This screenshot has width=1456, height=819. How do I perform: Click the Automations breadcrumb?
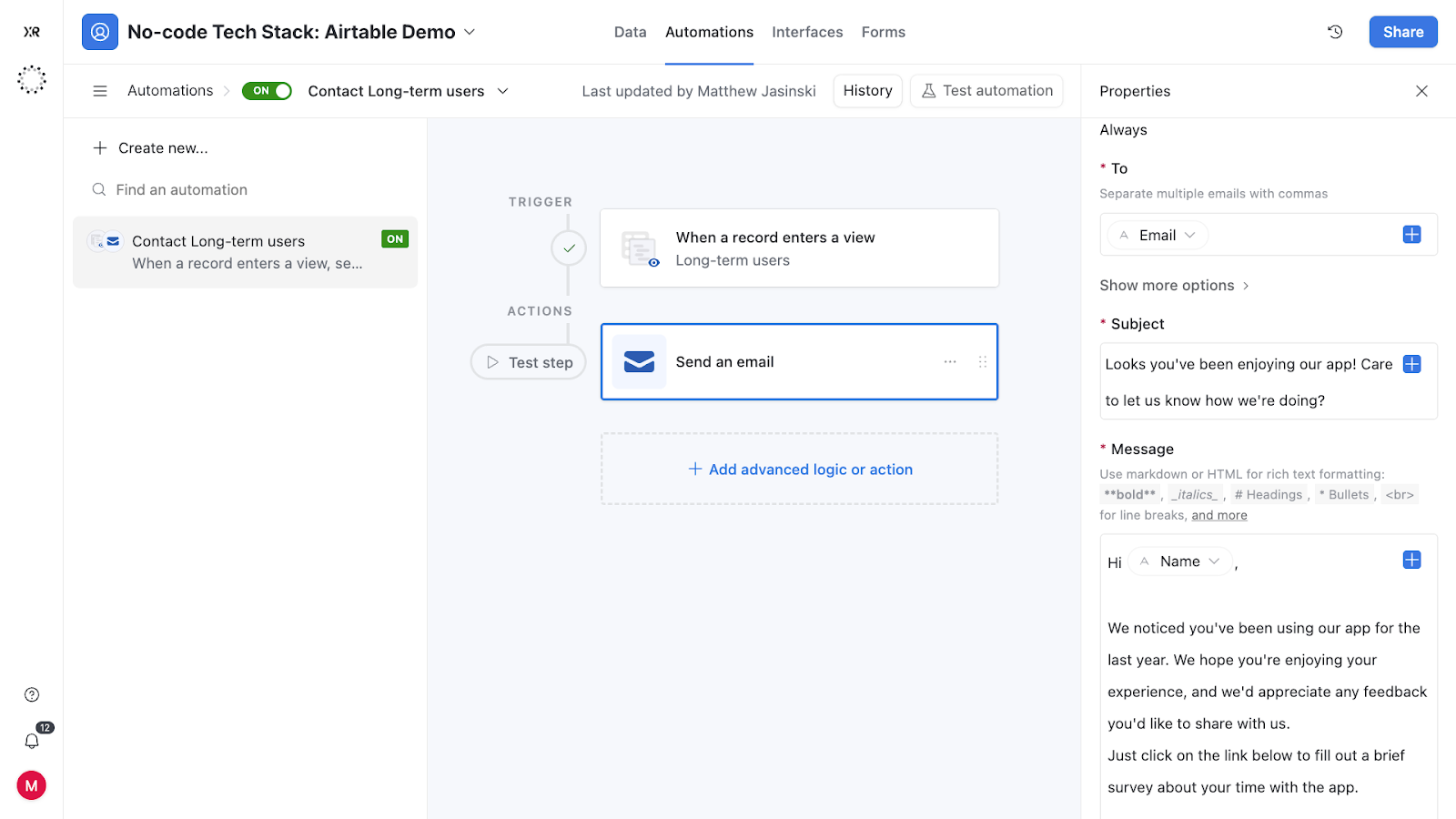pyautogui.click(x=170, y=91)
